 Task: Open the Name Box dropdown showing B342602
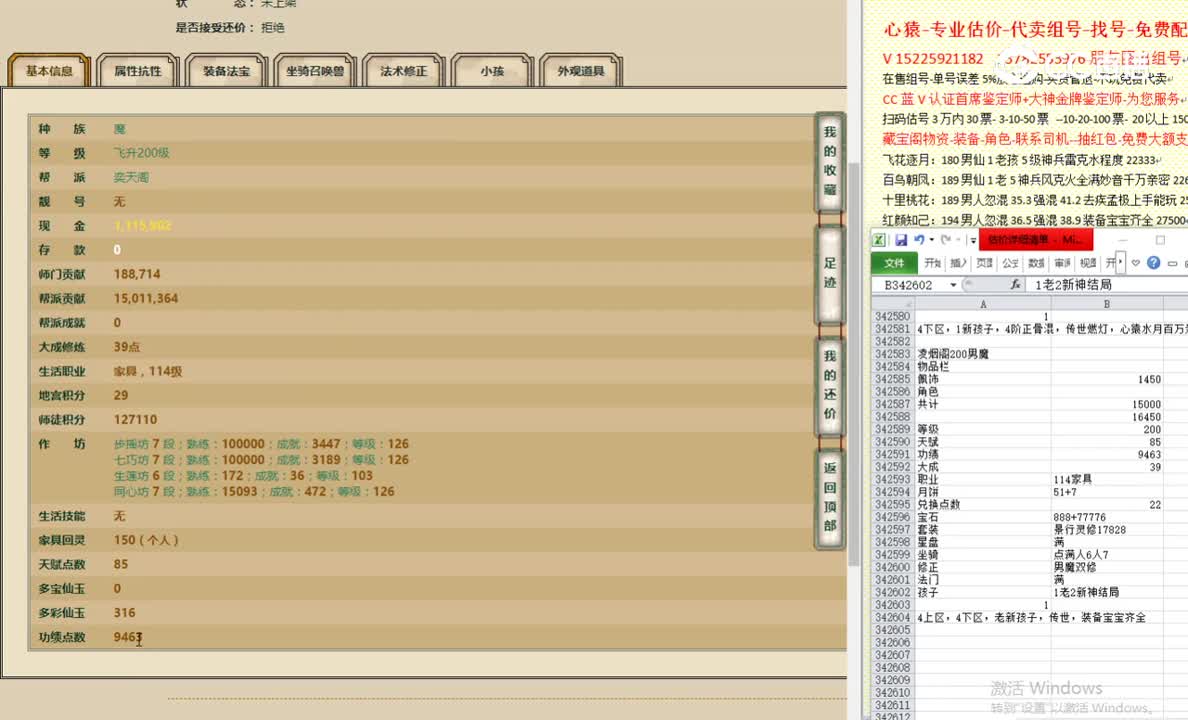[952, 283]
